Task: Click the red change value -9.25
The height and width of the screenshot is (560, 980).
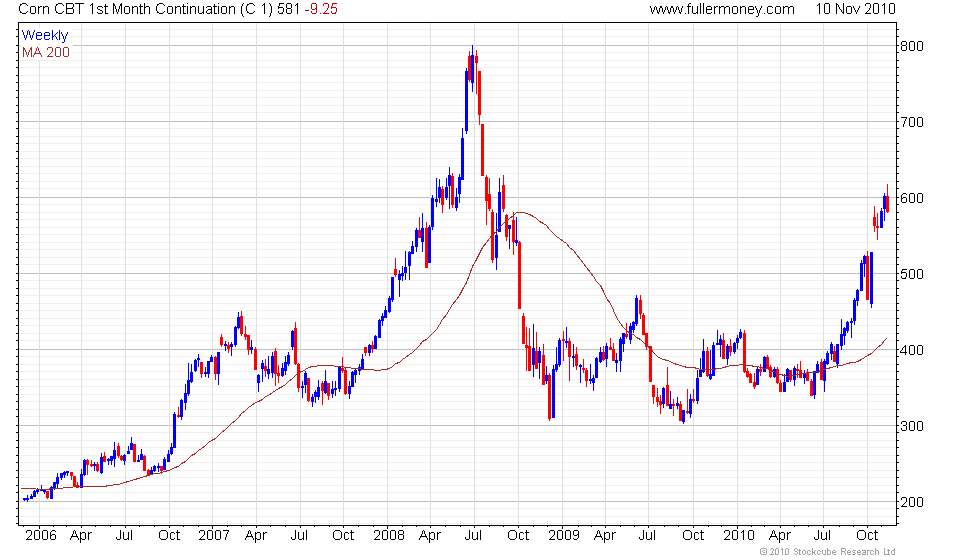Action: tap(321, 9)
